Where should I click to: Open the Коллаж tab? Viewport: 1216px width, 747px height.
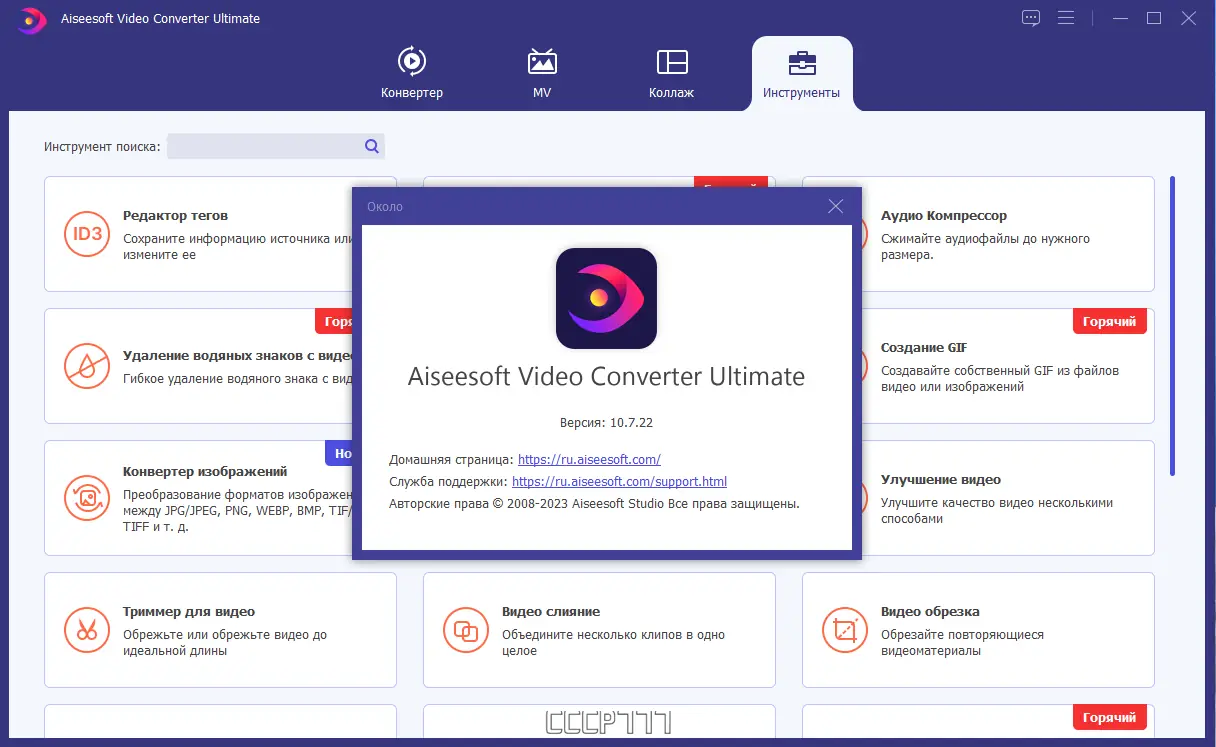click(671, 73)
